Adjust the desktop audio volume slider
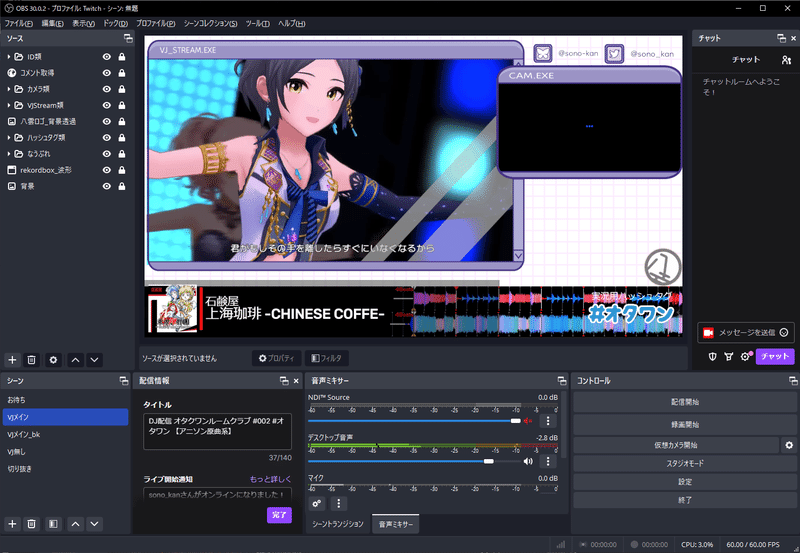800x553 pixels. click(414, 461)
